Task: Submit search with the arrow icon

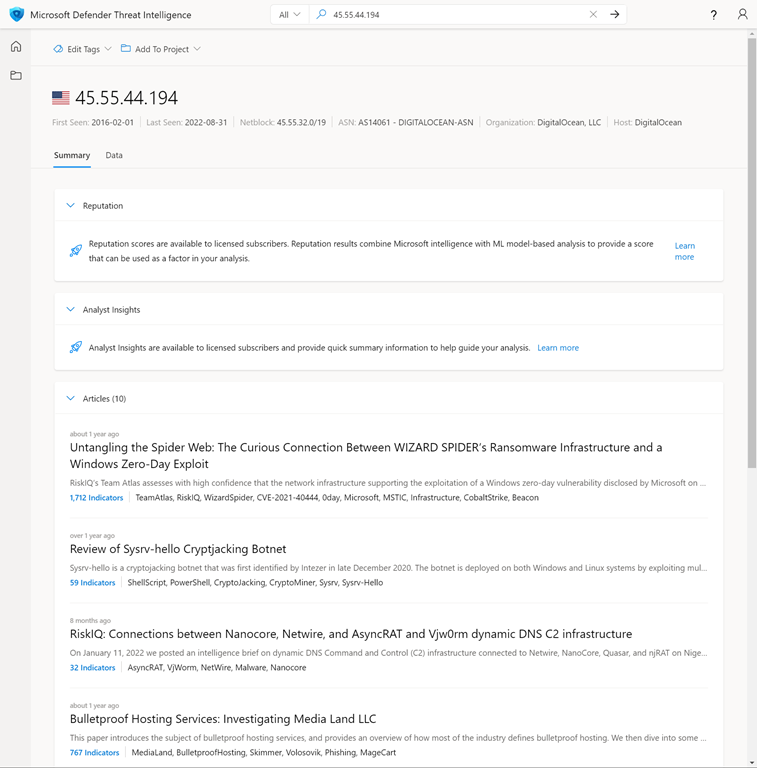Action: pos(615,15)
